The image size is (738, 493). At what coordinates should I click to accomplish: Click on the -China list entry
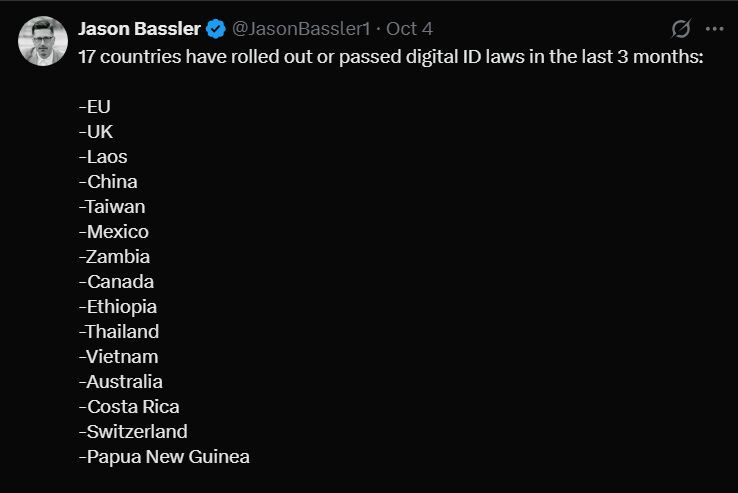tap(107, 182)
